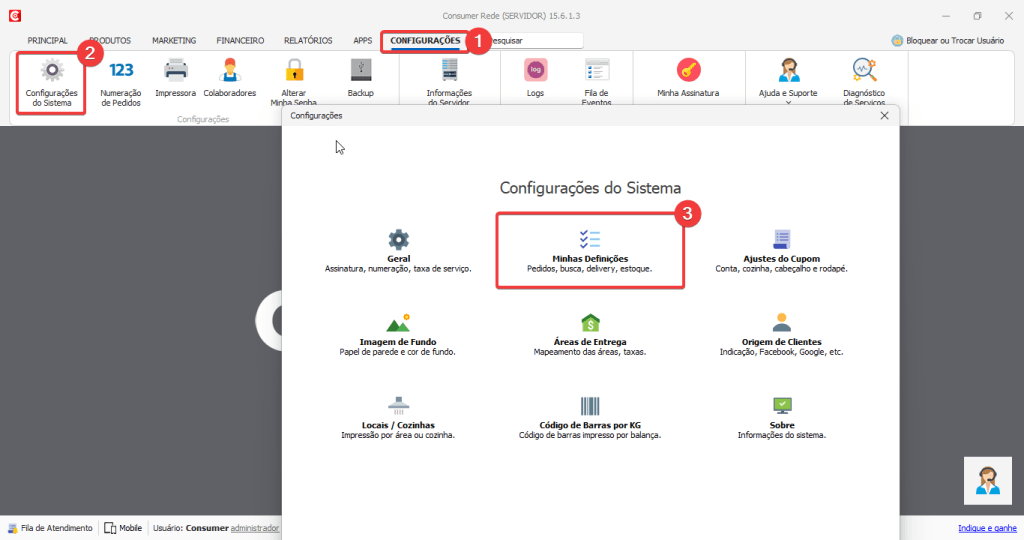Click the Indique e ganhe link

pos(987,528)
